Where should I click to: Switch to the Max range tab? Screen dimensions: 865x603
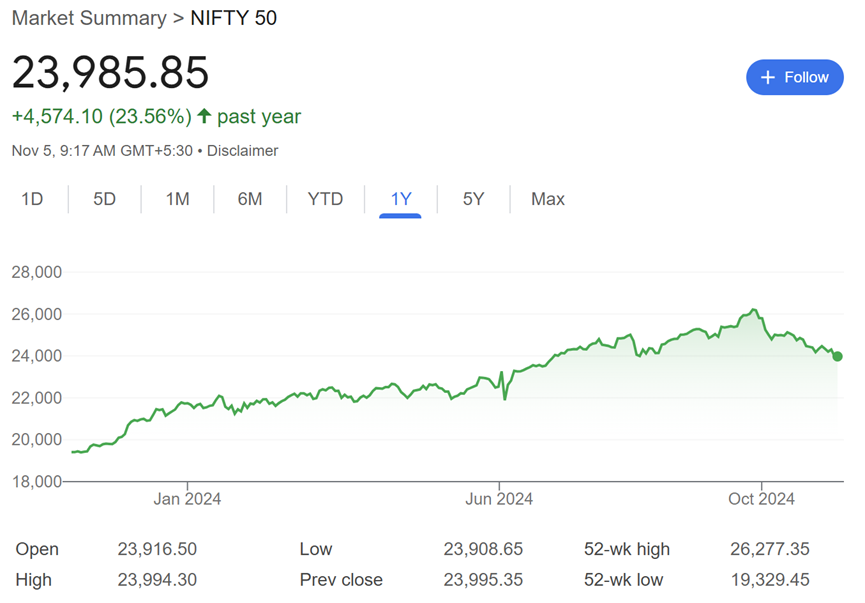(x=548, y=199)
